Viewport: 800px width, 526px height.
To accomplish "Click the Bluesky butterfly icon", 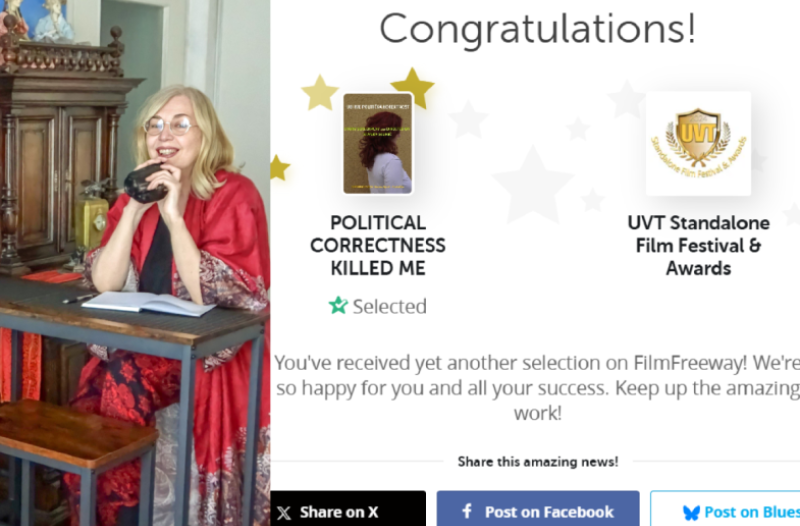I will [x=690, y=512].
